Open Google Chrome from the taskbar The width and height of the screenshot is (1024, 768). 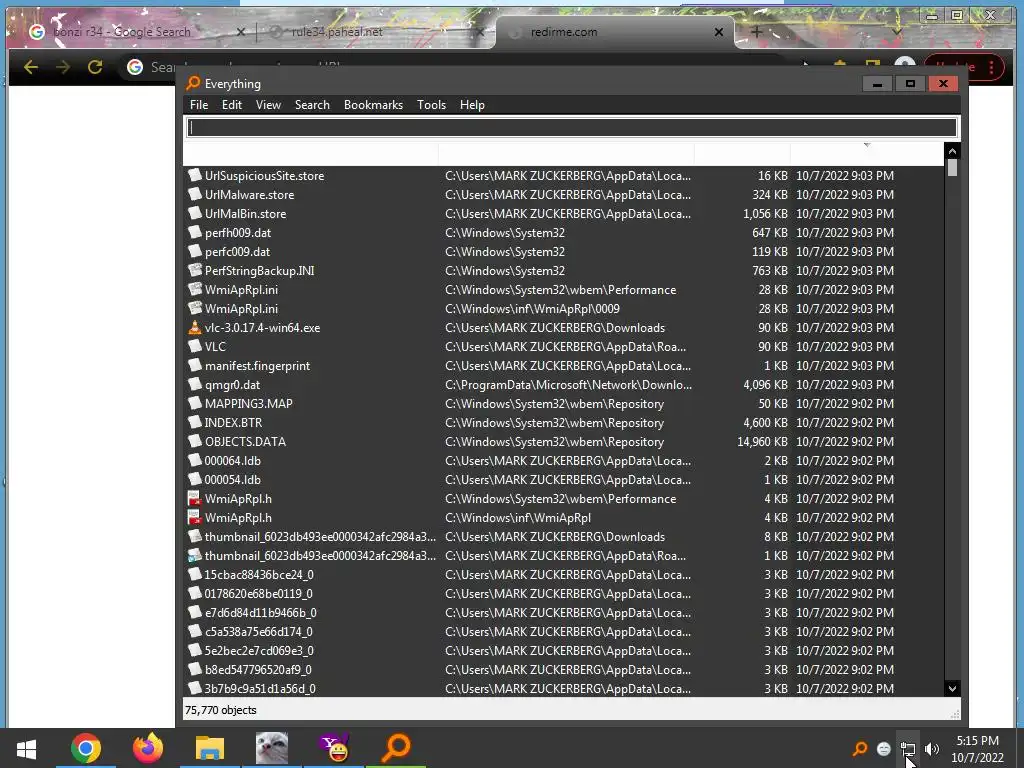click(x=86, y=748)
